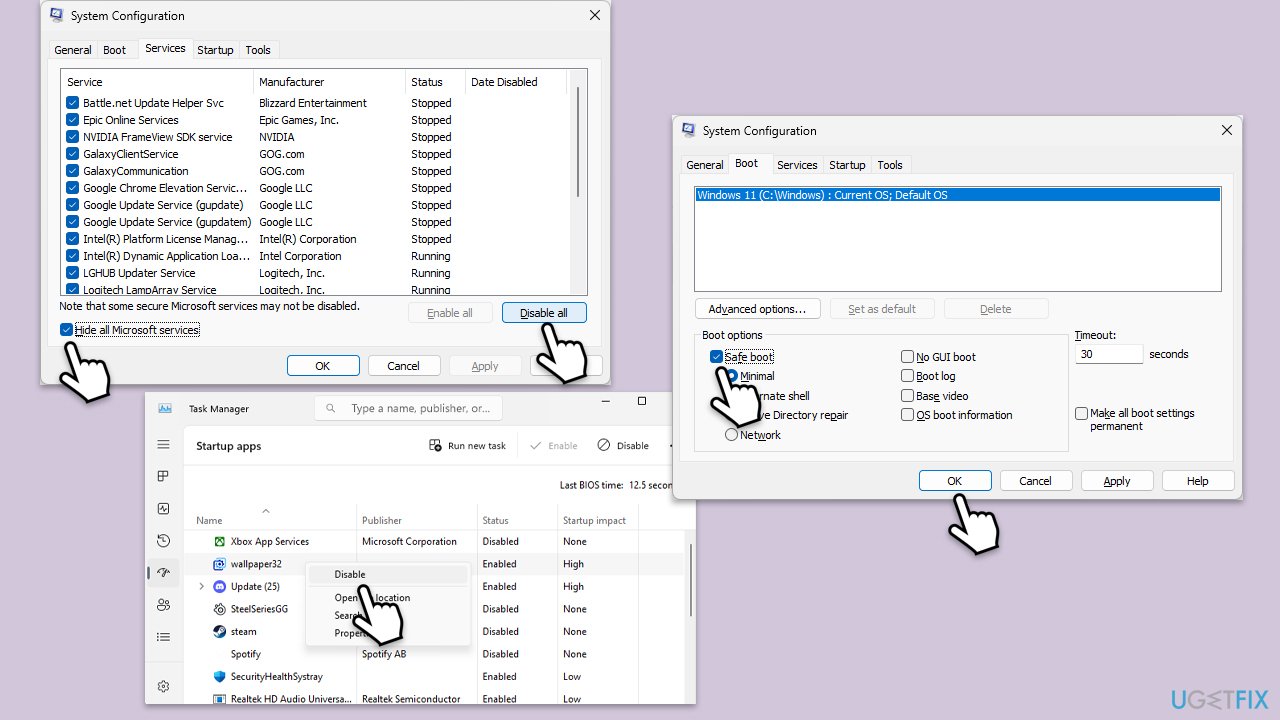Select the Network safe boot radio option
This screenshot has height=720, width=1280.
[732, 435]
